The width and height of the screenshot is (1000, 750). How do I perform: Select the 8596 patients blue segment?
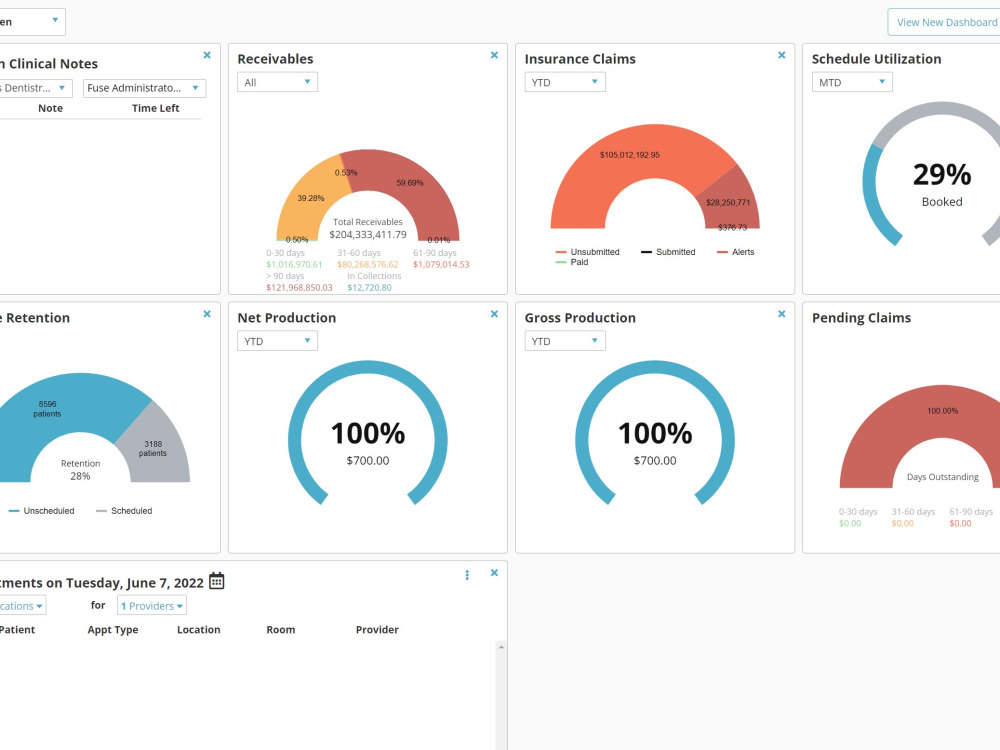[47, 409]
